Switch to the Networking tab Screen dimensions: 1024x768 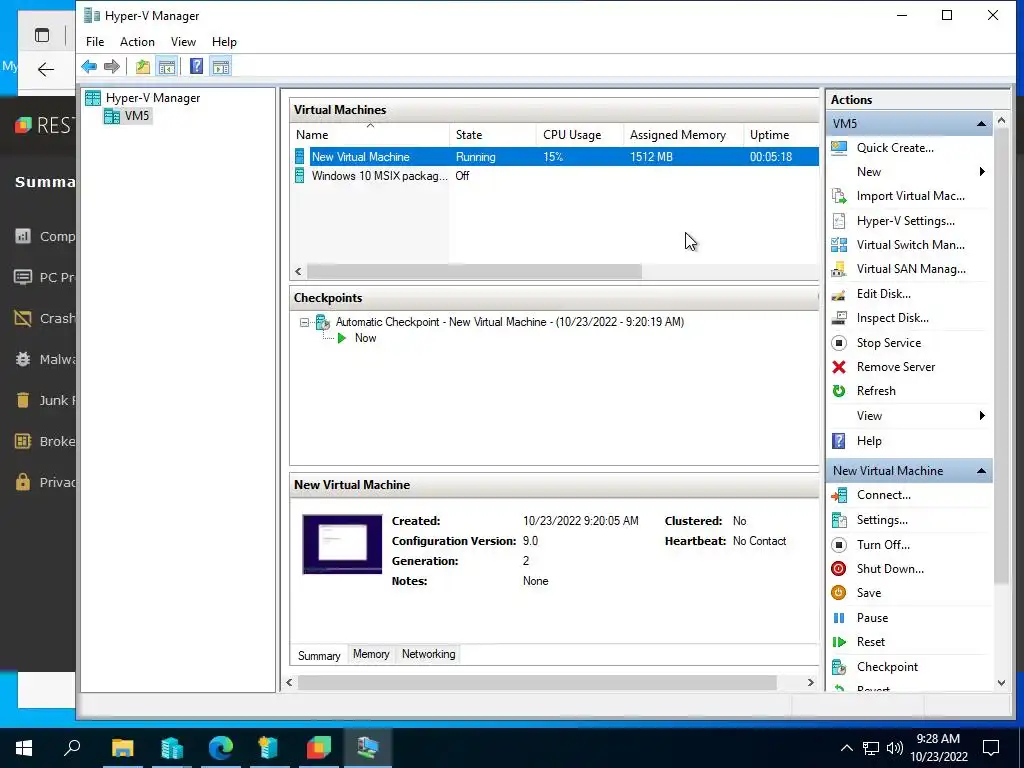click(x=428, y=654)
